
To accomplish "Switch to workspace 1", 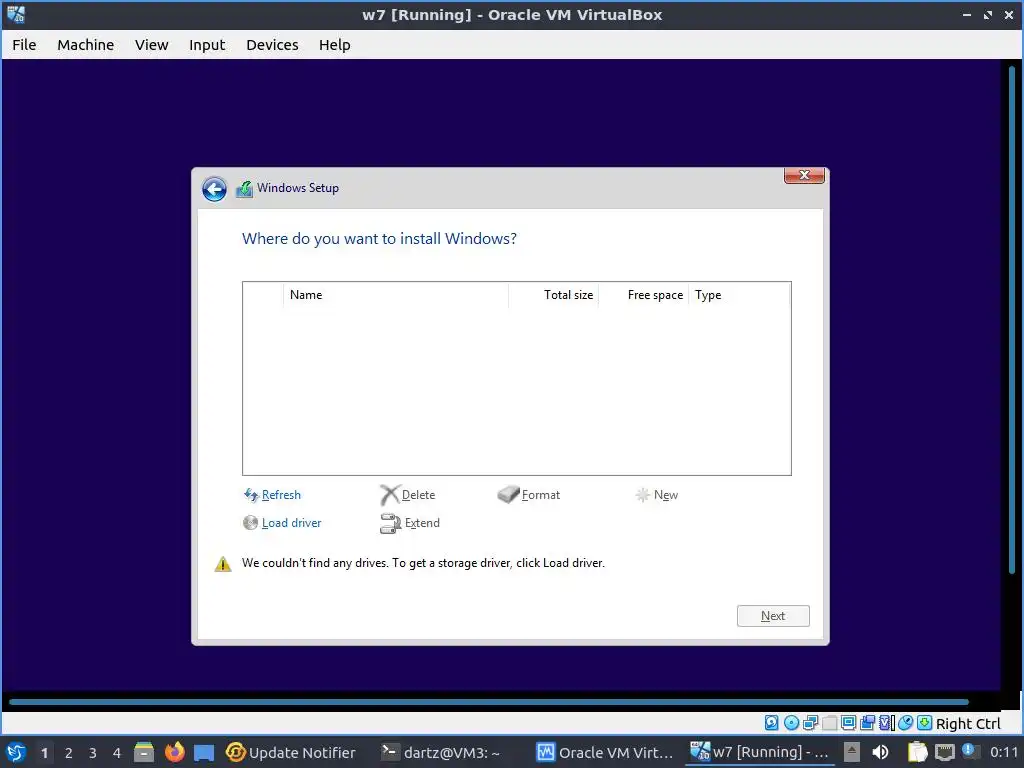I will (44, 753).
